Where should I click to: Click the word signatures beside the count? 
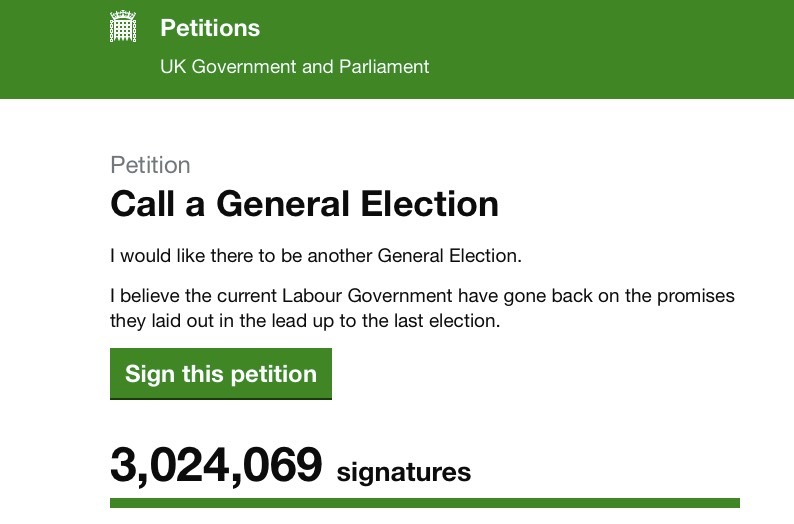[x=404, y=471]
